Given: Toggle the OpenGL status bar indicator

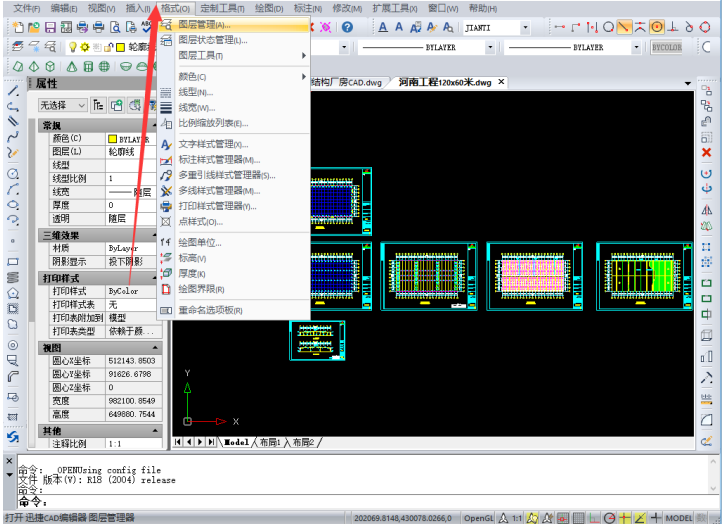Looking at the screenshot, I should click(x=479, y=518).
